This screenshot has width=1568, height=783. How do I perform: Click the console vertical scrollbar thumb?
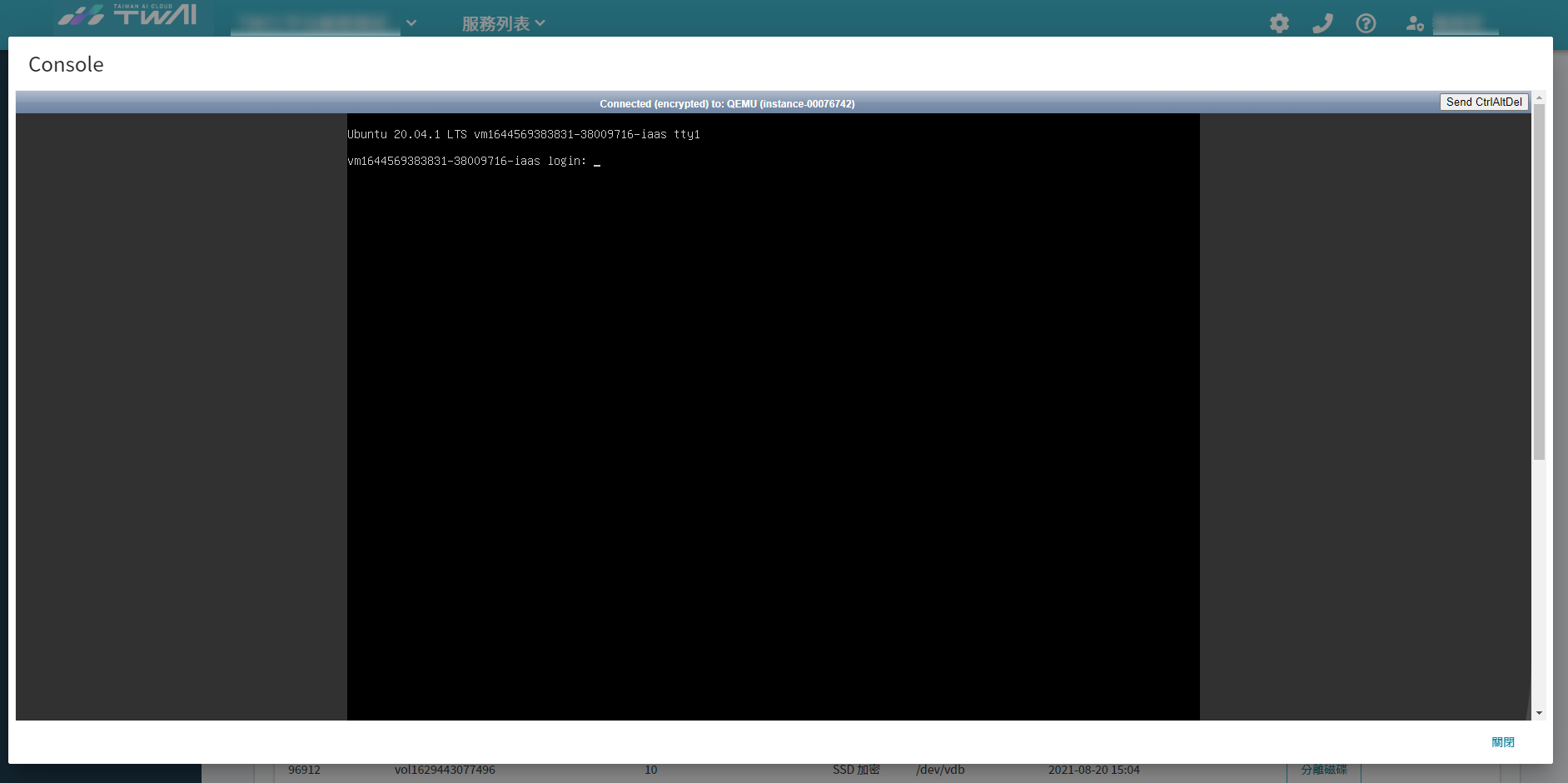(x=1539, y=282)
